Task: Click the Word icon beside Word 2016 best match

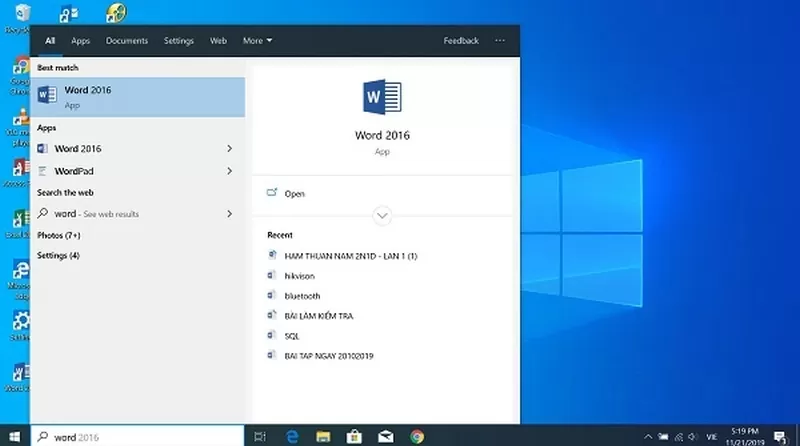Action: (x=47, y=94)
